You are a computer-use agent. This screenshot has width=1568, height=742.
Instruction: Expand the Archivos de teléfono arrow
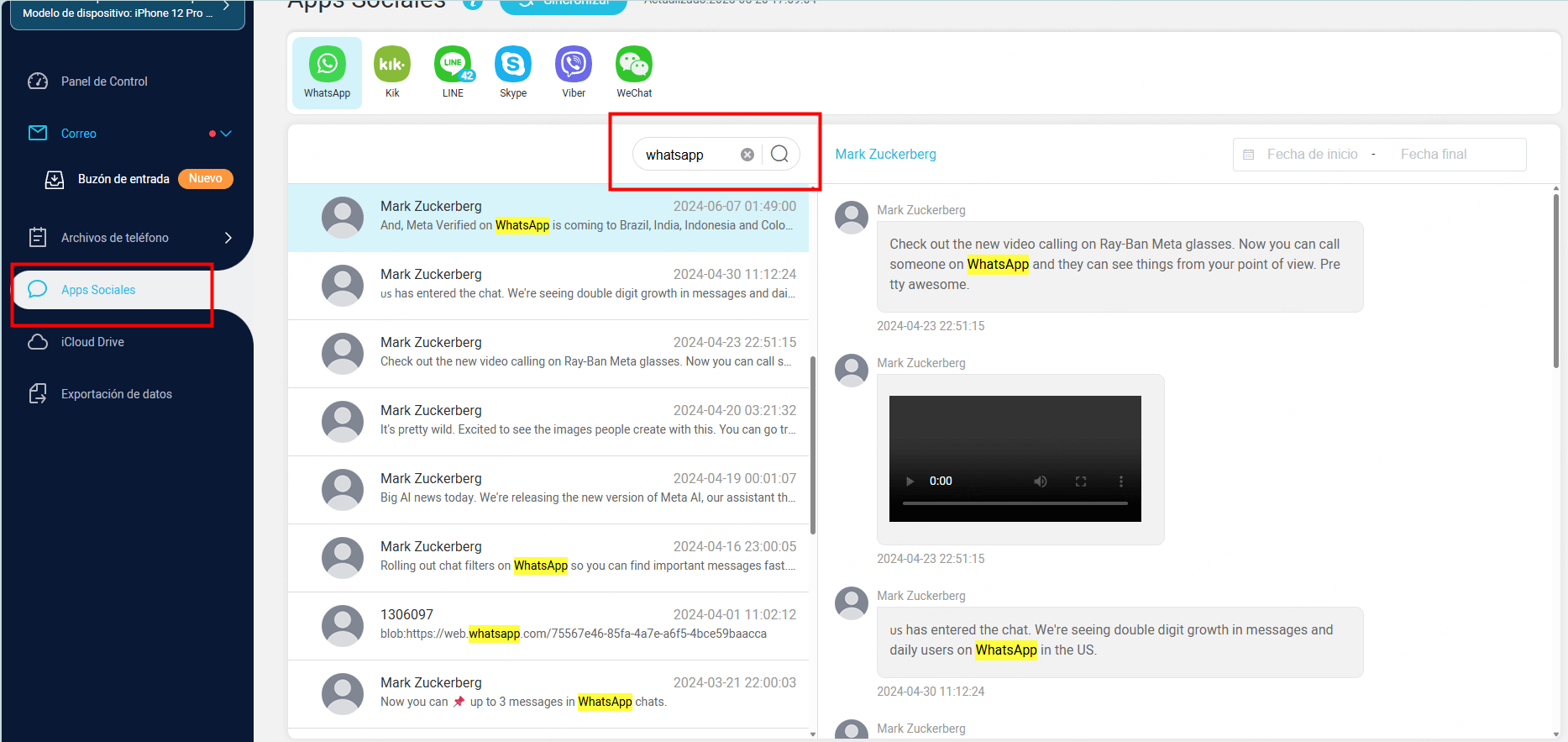(x=228, y=238)
